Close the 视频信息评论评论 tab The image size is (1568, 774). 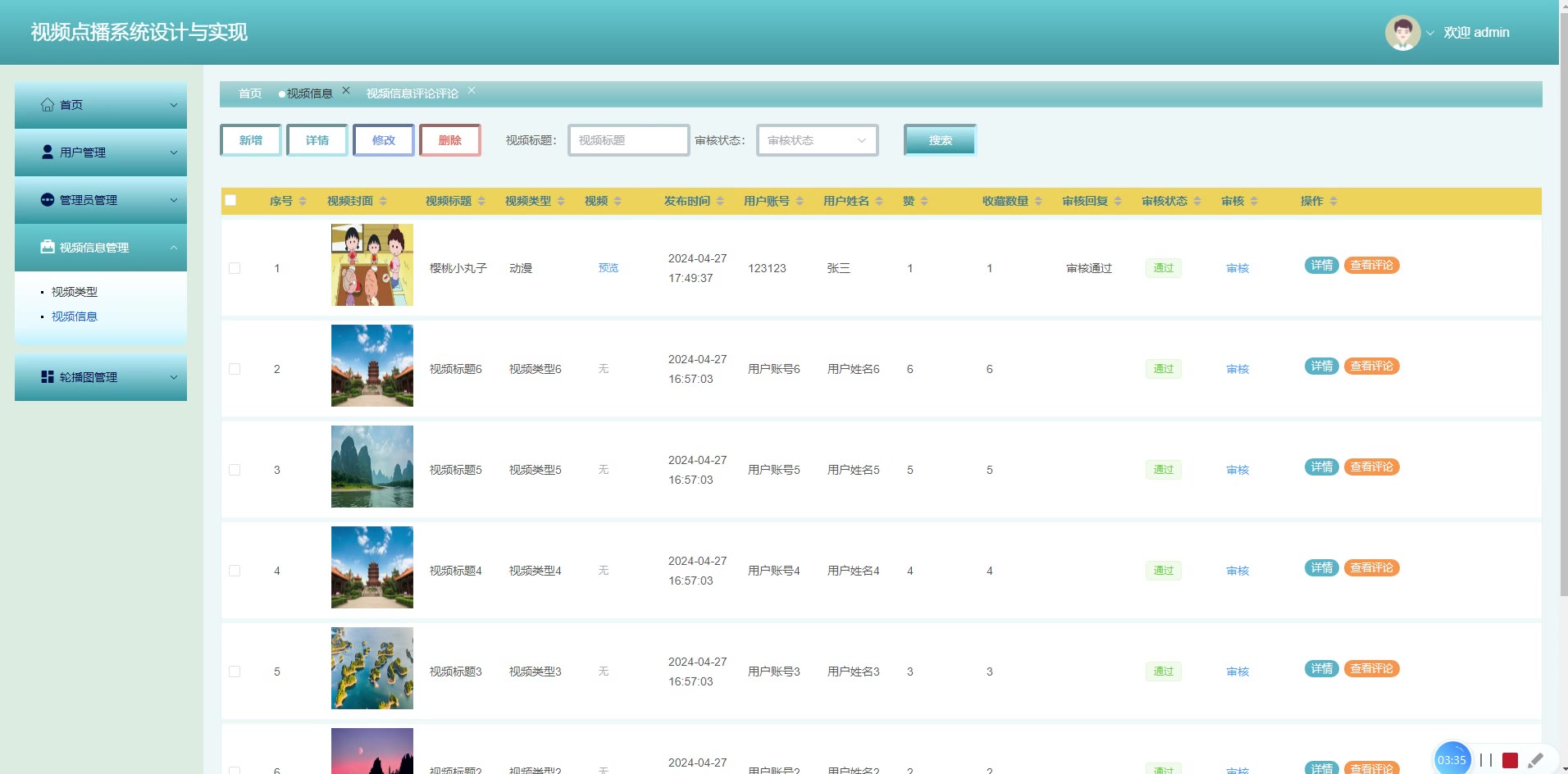[472, 90]
